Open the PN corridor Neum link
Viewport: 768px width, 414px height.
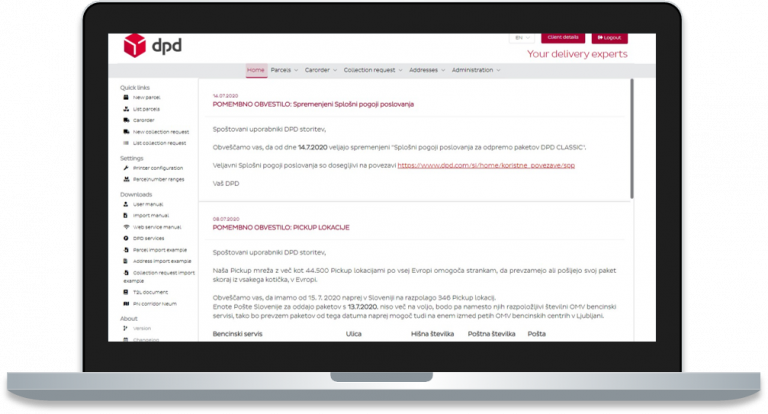pos(155,304)
